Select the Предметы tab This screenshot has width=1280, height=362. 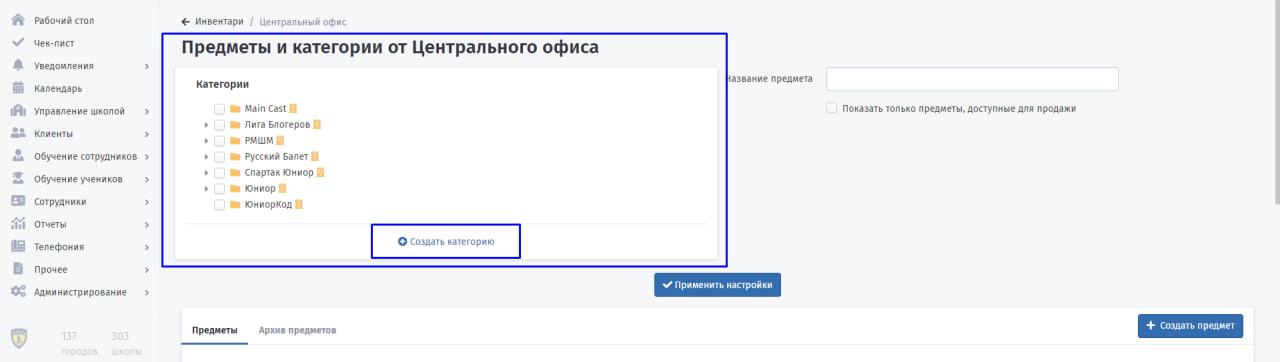coord(215,330)
